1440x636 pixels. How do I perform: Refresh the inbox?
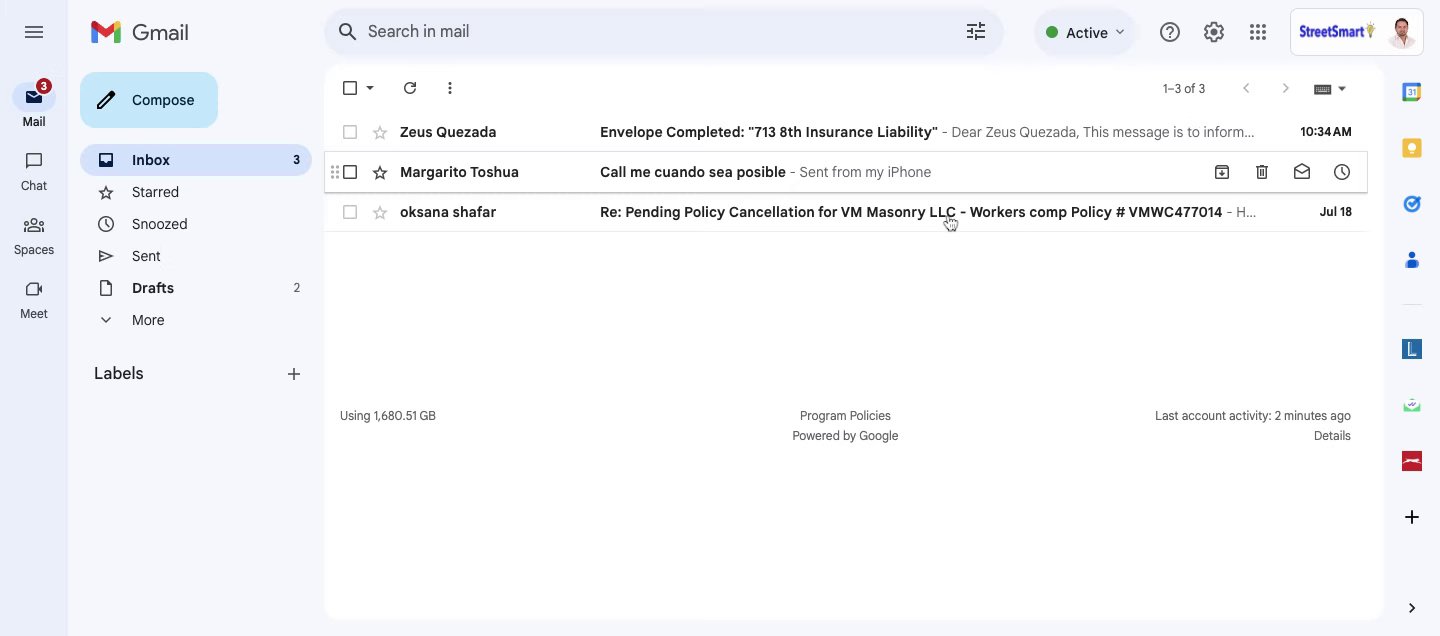click(410, 88)
